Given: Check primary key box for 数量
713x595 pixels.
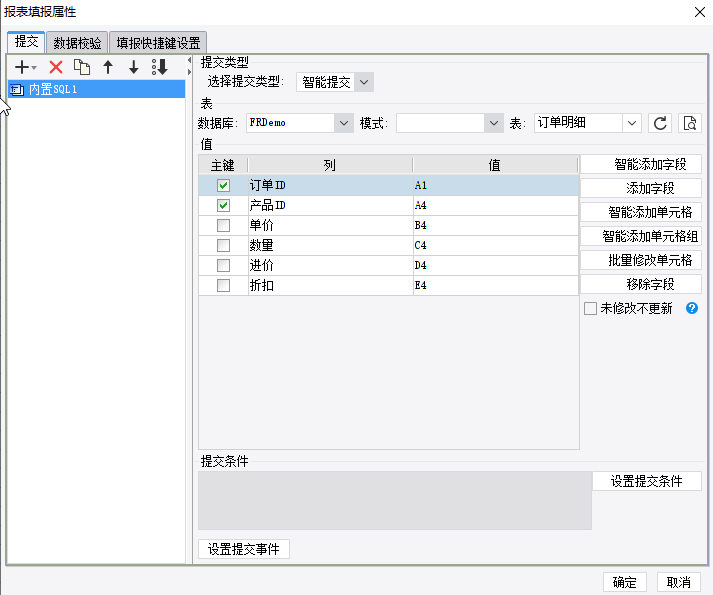Looking at the screenshot, I should (223, 245).
